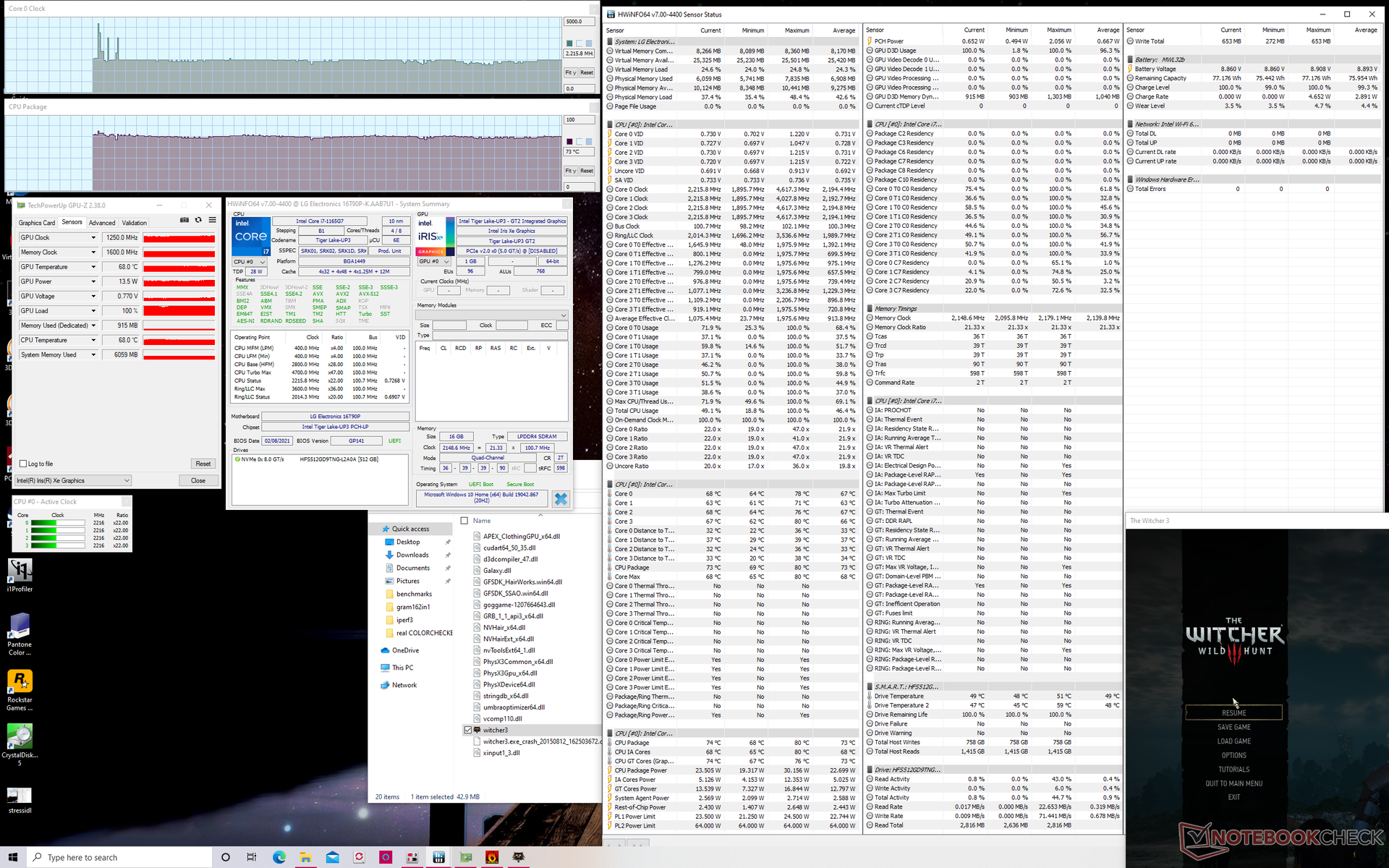Open the Rockstar Games desktop icon
Viewport: 1389px width, 868px height.
(20, 681)
